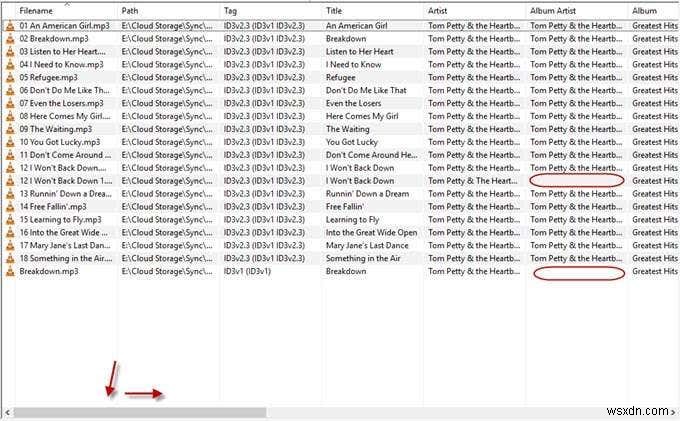The height and width of the screenshot is (421, 680).
Task: Select the file Breakdown.mp3 without track number
Action: point(49,272)
